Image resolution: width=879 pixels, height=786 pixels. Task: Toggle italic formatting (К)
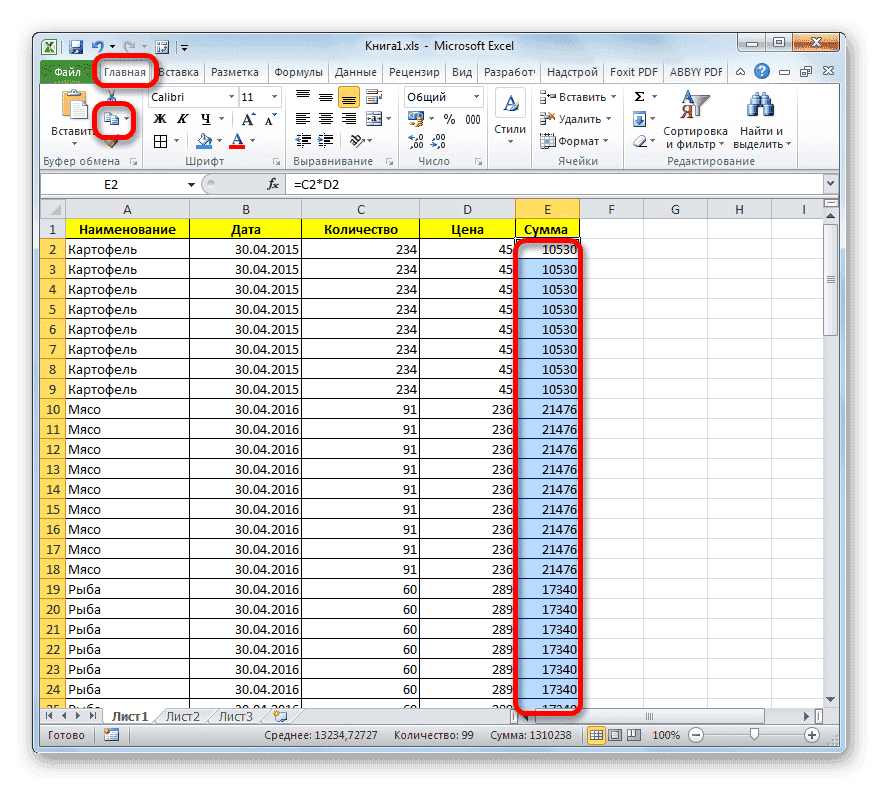[x=185, y=119]
